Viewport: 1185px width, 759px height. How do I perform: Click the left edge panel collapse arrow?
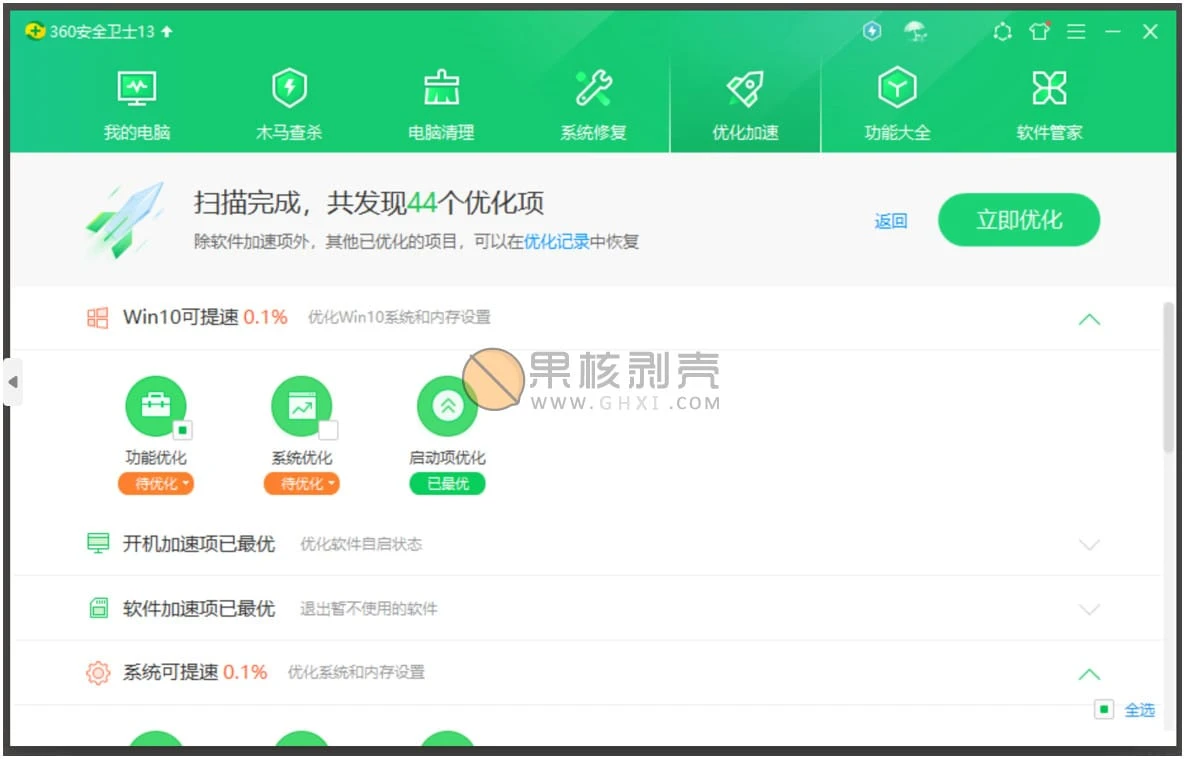coord(13,382)
